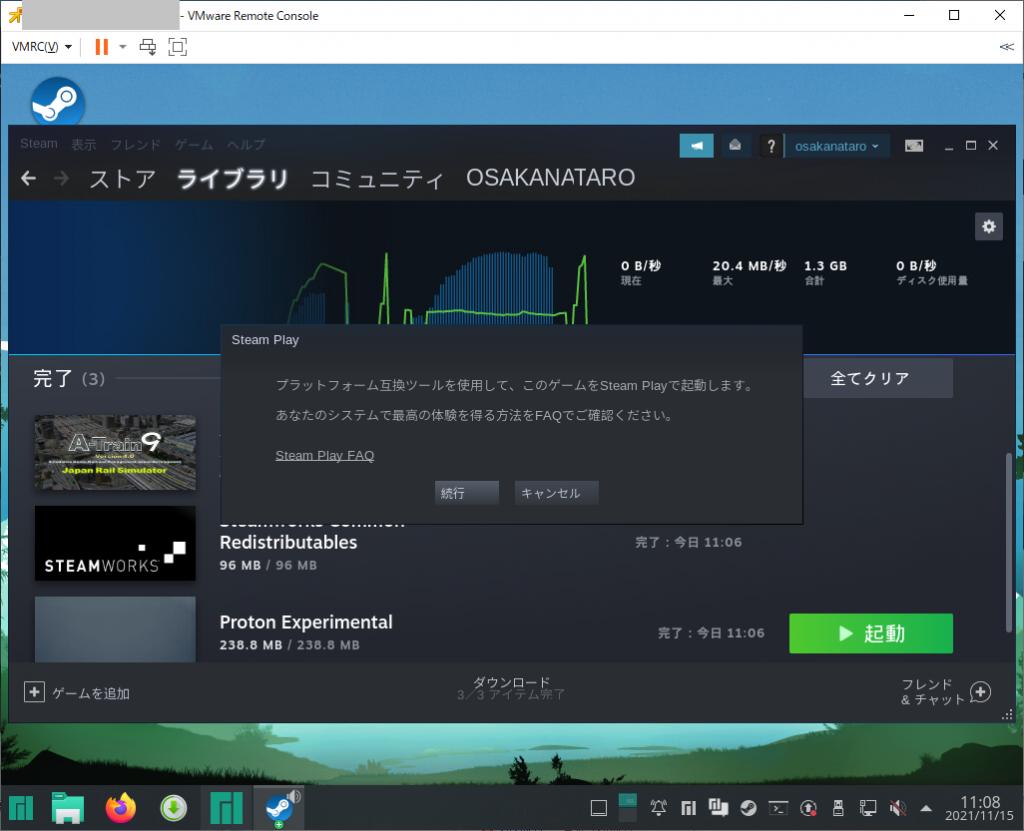Open the Steam Play FAQ link

(x=325, y=455)
